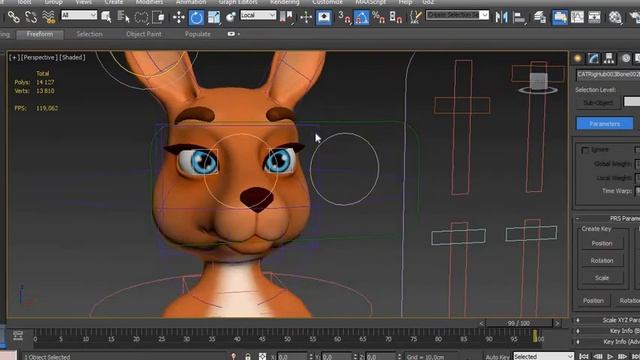640x360 pixels.
Task: Activate the Select and Rotate tool
Action: pos(196,18)
